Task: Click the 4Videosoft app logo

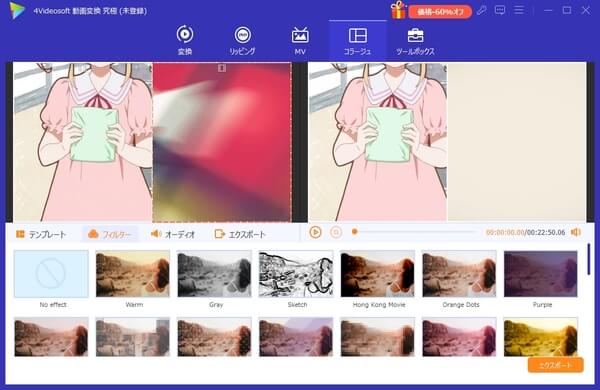Action: click(x=17, y=10)
